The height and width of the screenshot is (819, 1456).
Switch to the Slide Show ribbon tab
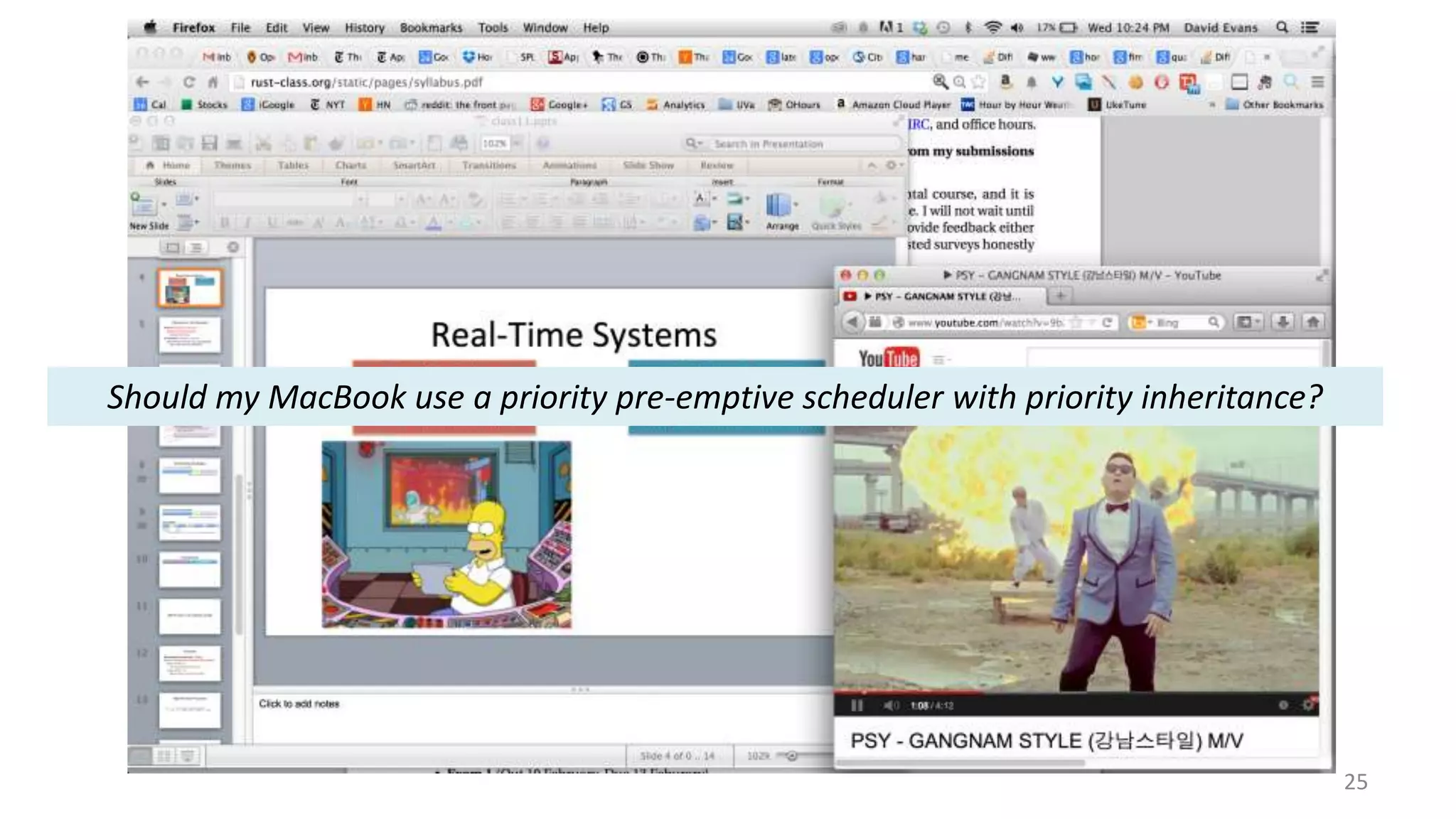coord(648,165)
